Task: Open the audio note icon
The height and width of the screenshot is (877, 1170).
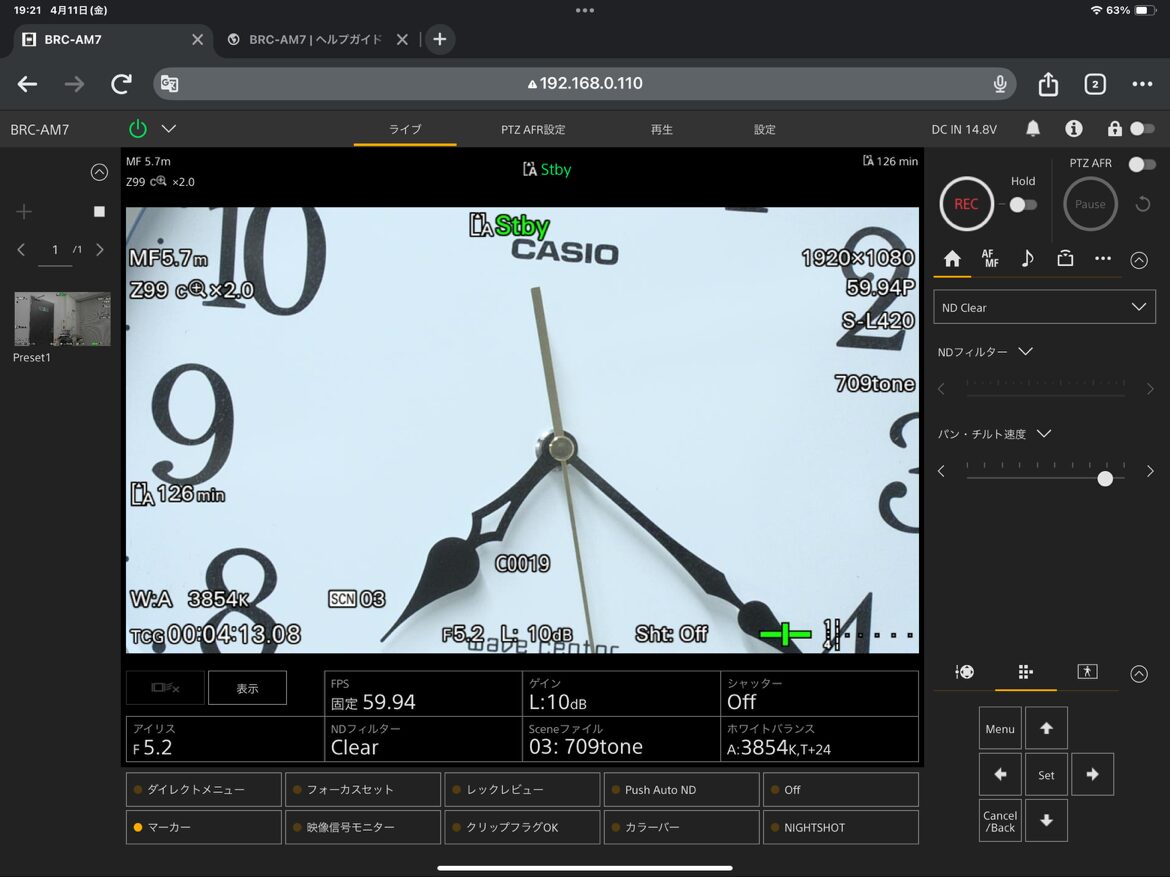Action: point(1027,259)
